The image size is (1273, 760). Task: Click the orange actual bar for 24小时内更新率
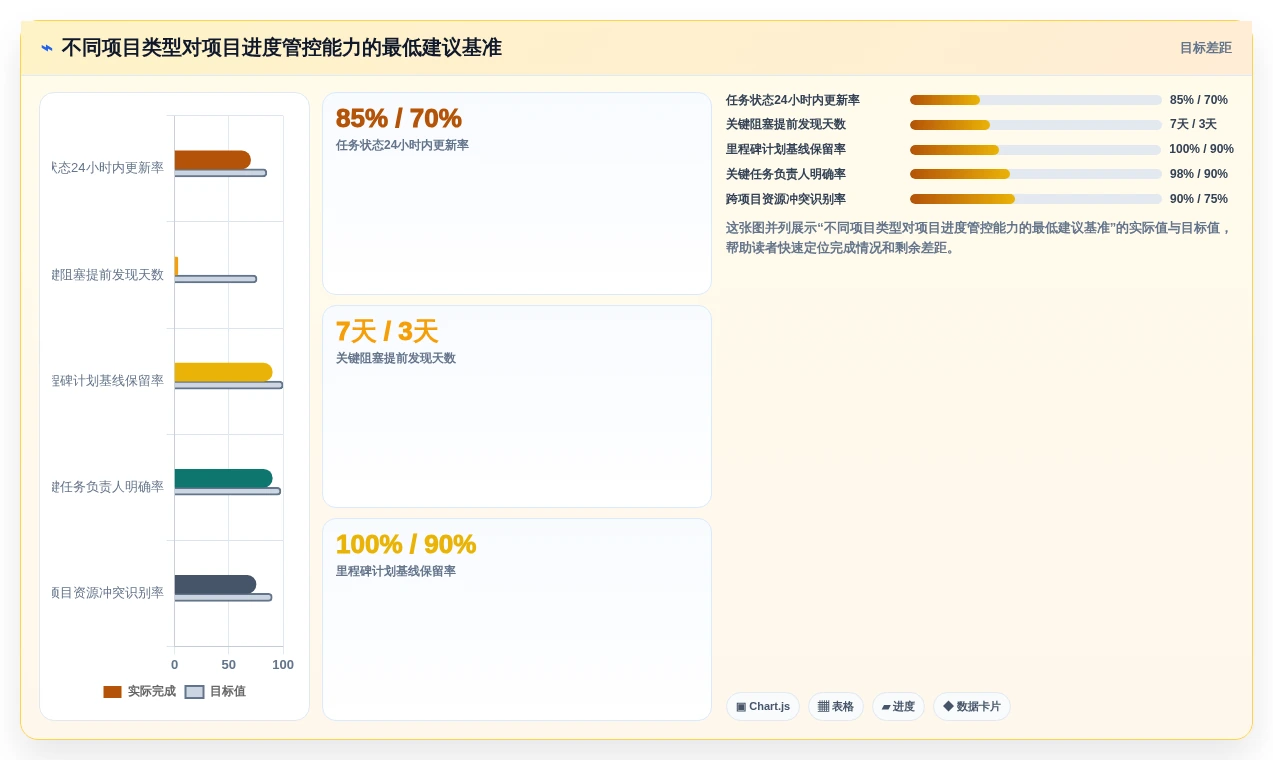click(212, 160)
